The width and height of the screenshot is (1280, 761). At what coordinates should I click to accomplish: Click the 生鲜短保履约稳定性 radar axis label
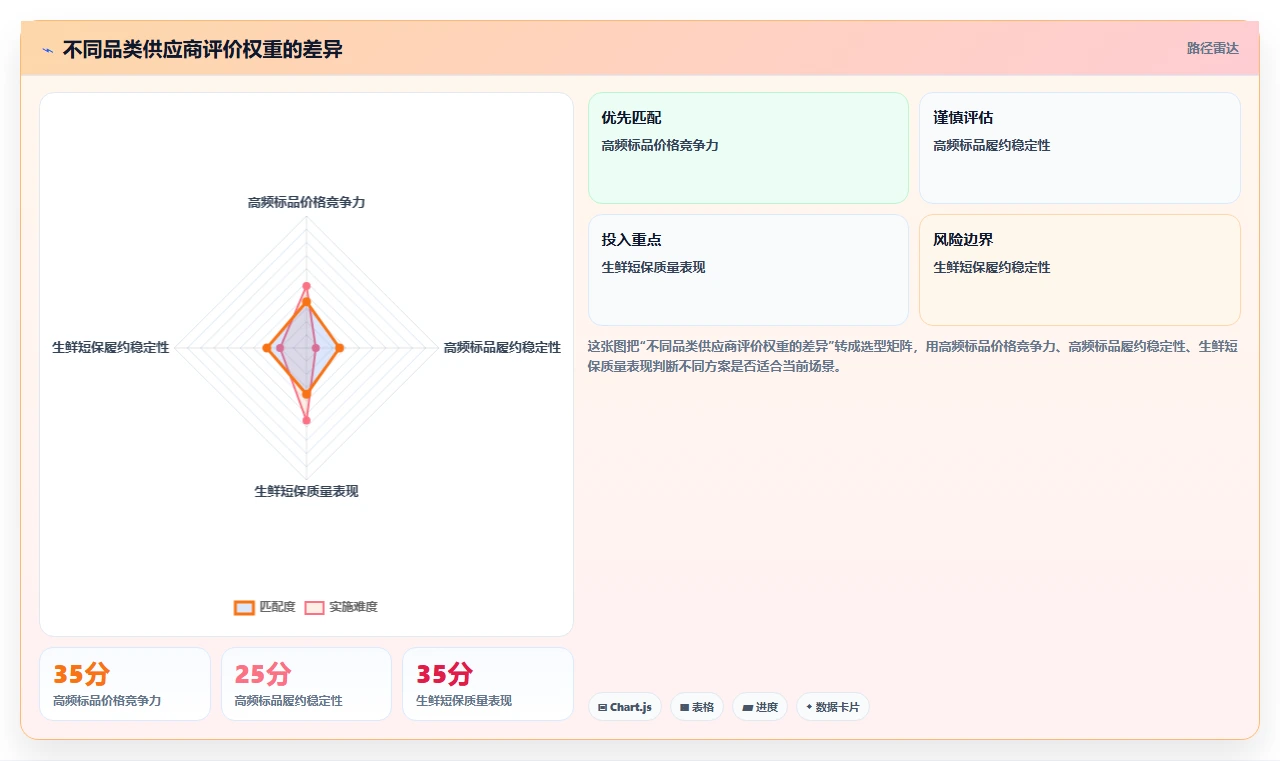(x=111, y=347)
